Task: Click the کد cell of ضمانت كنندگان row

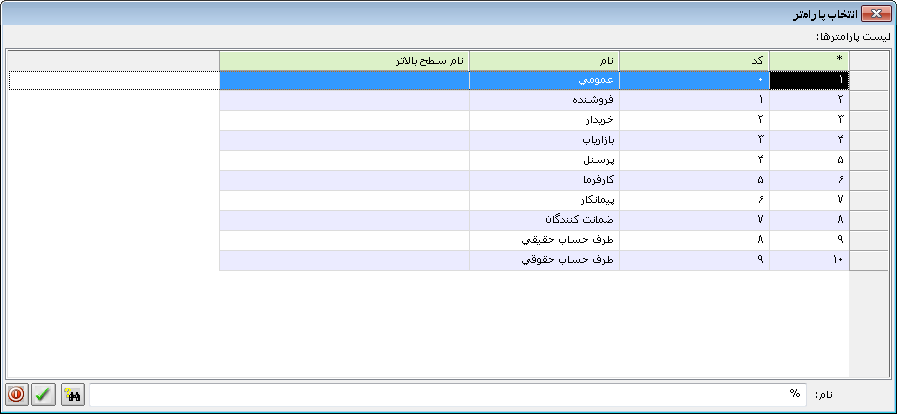Action: 694,220
